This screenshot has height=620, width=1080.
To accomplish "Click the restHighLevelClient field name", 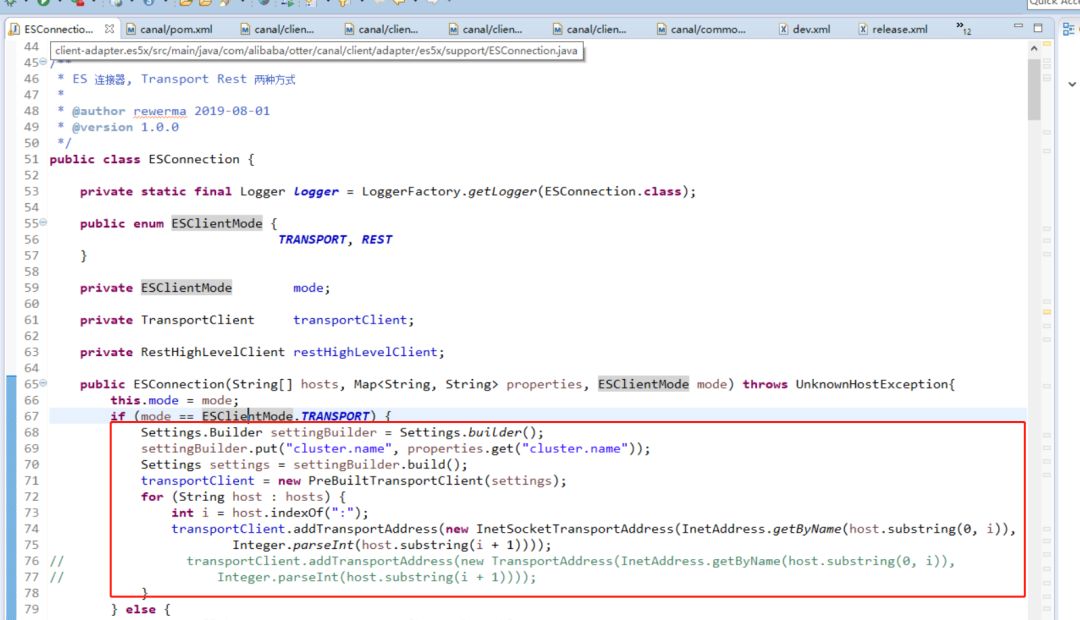I will tap(365, 352).
